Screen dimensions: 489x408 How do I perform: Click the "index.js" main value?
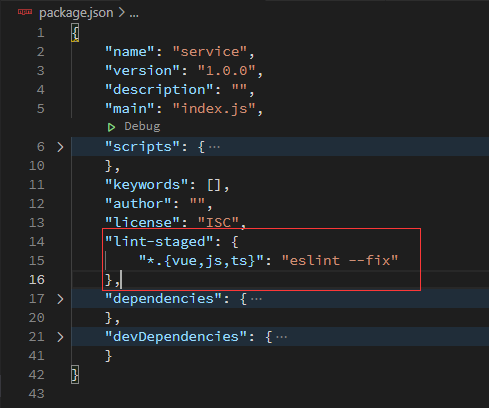(214, 108)
